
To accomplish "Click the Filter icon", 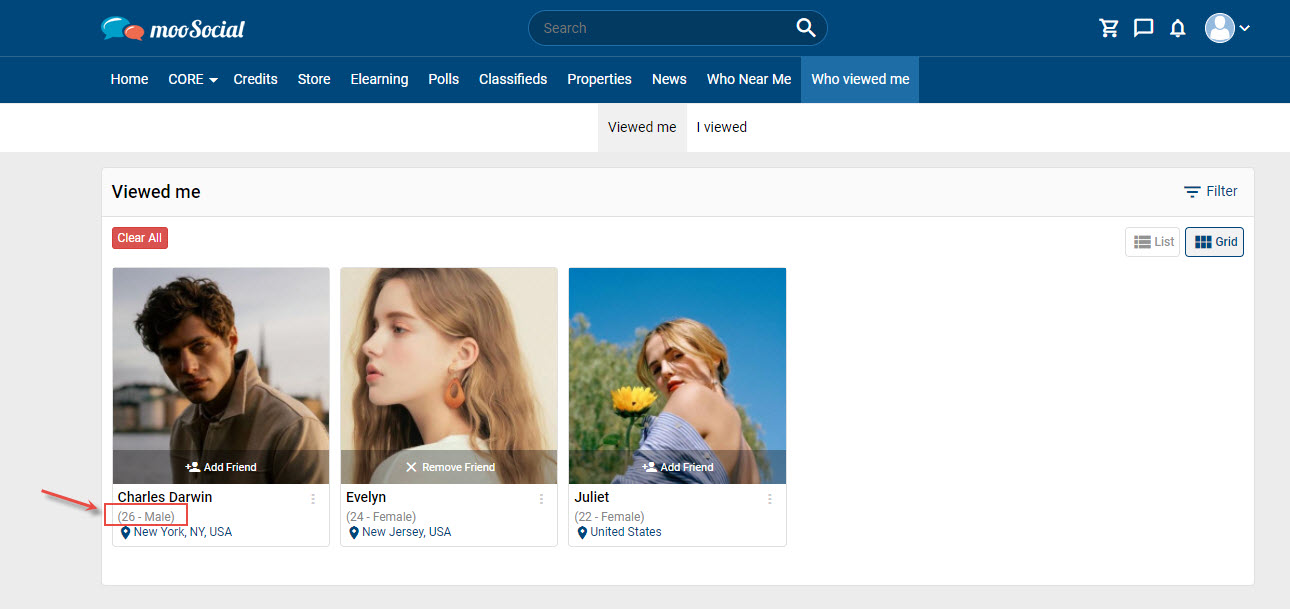I will coord(1192,191).
